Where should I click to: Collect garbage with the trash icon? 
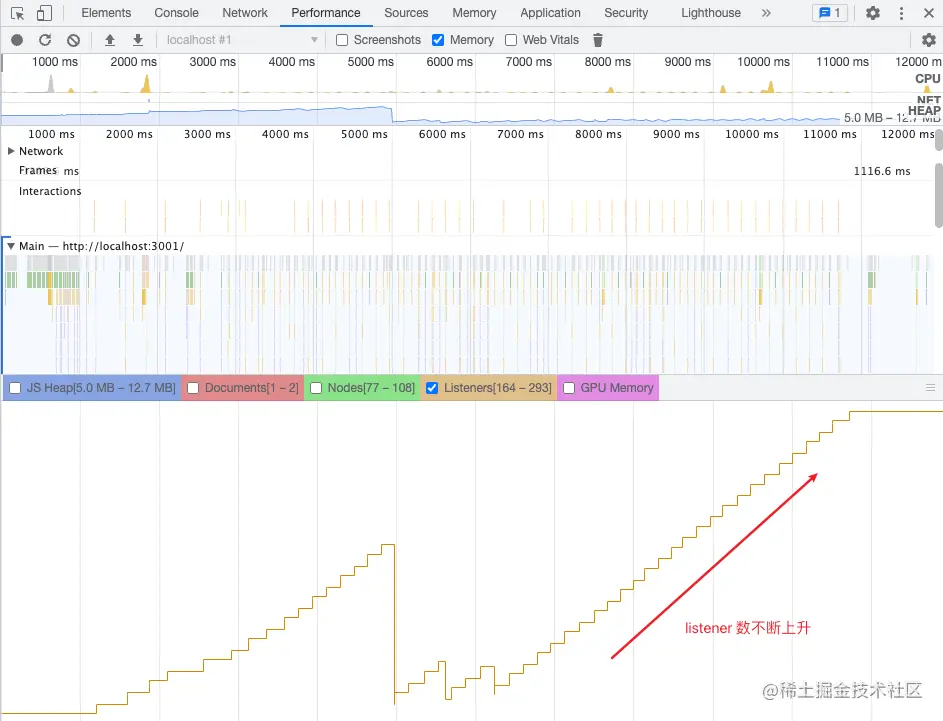pos(598,40)
